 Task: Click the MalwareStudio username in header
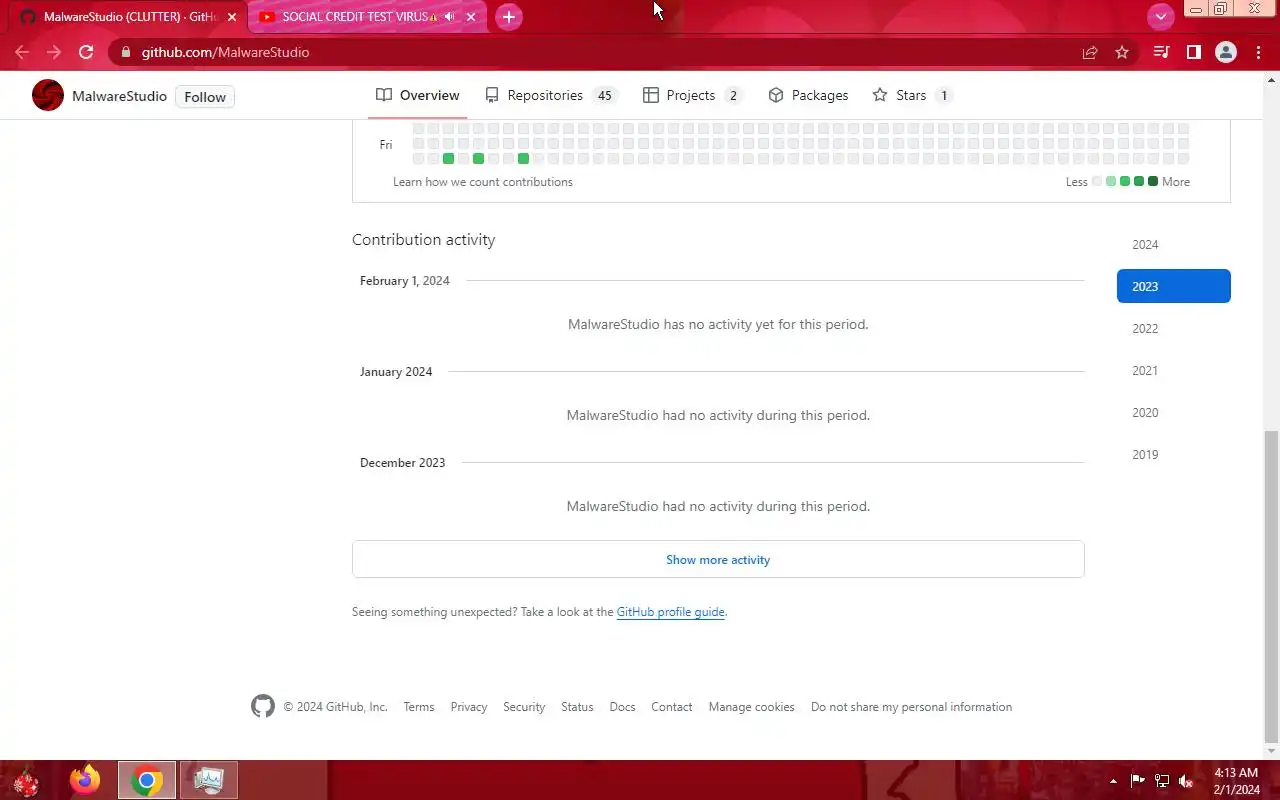[119, 96]
